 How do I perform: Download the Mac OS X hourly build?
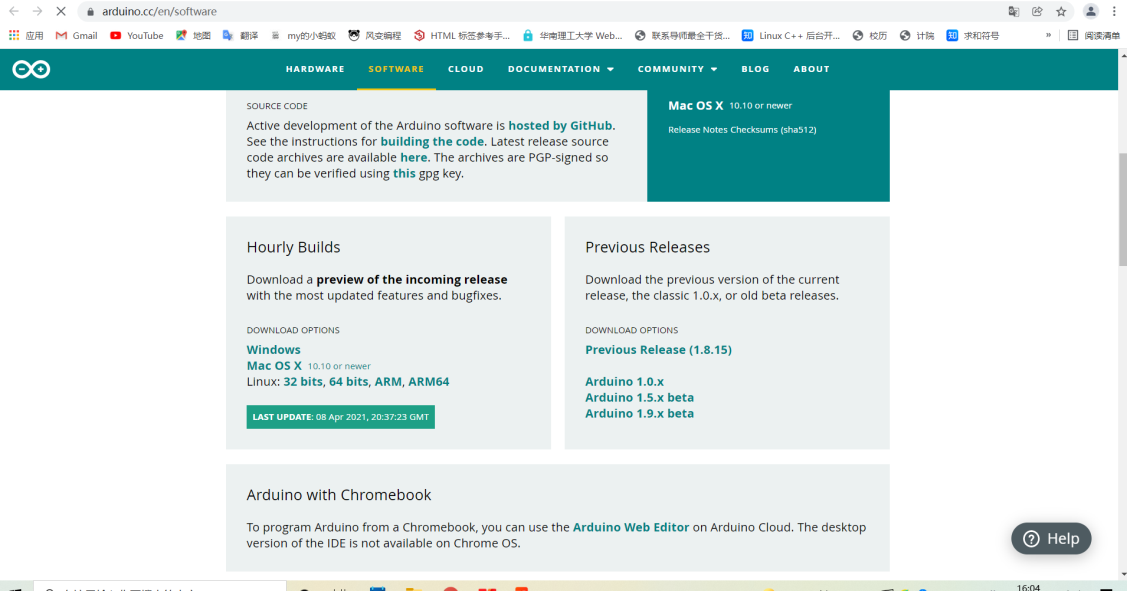click(274, 366)
